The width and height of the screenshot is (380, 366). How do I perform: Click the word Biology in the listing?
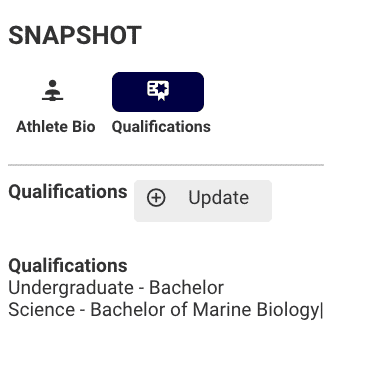pos(288,310)
